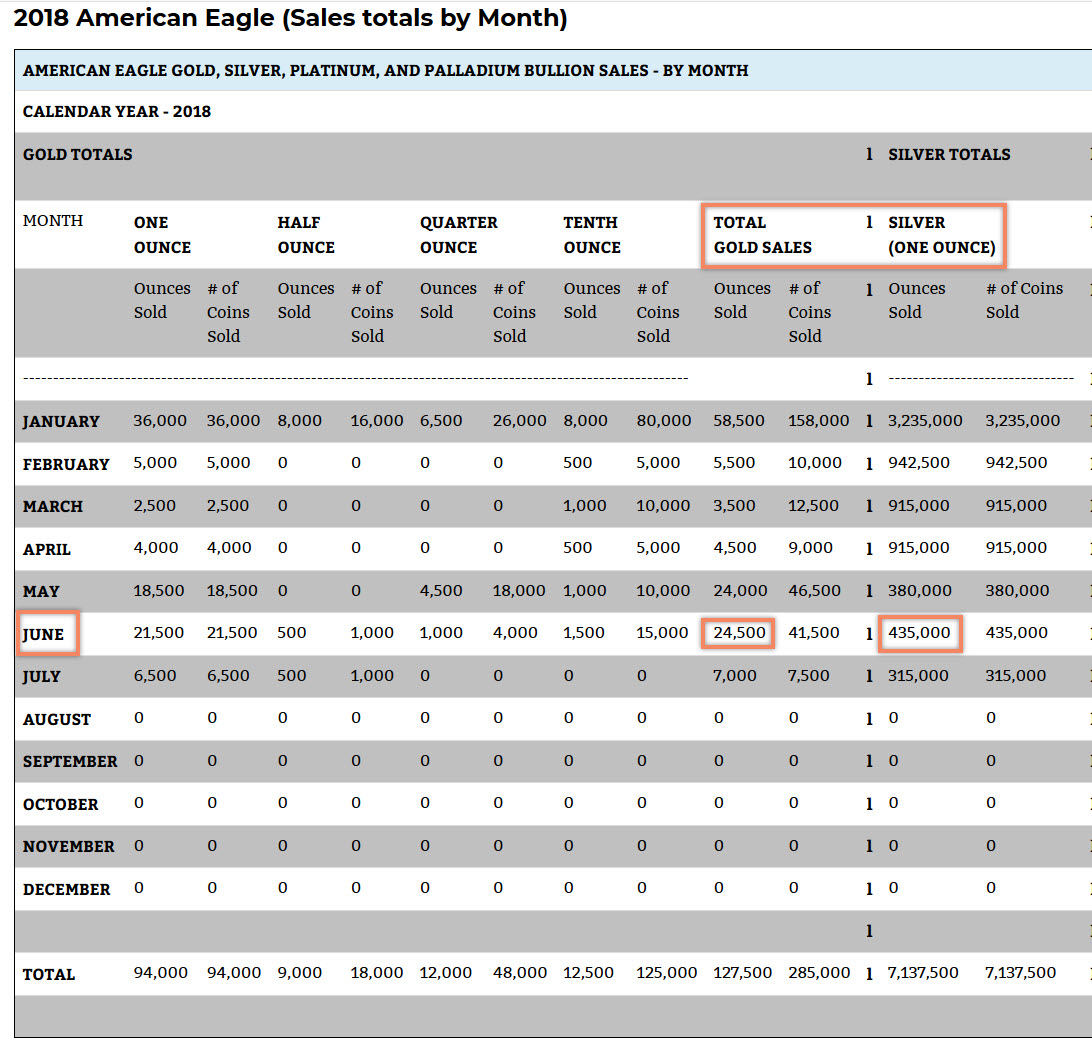
Task: Select March total gold ounces value 3,500
Action: click(734, 506)
